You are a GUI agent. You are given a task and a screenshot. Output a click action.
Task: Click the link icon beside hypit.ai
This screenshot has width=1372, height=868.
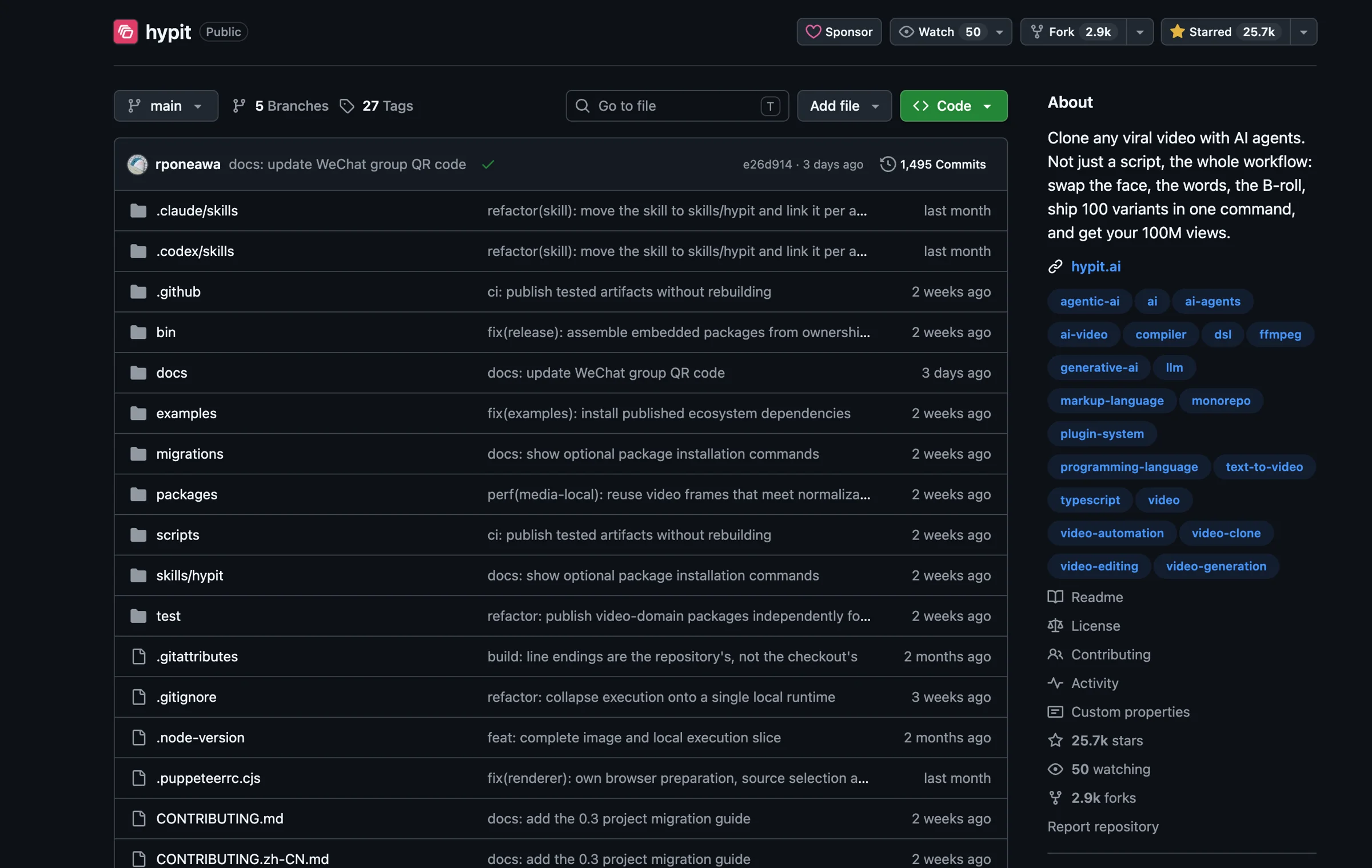tap(1055, 267)
